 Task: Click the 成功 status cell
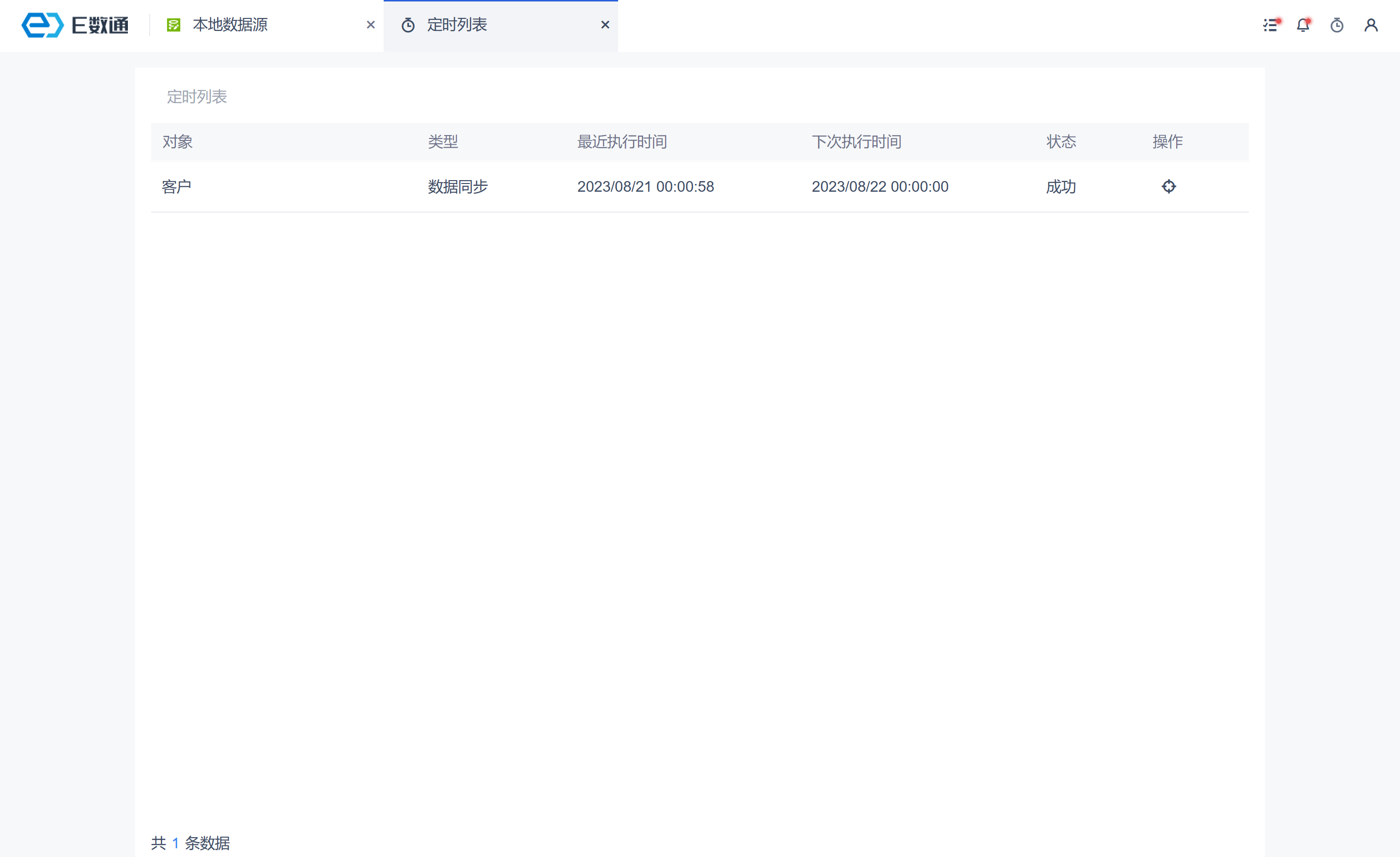1061,186
